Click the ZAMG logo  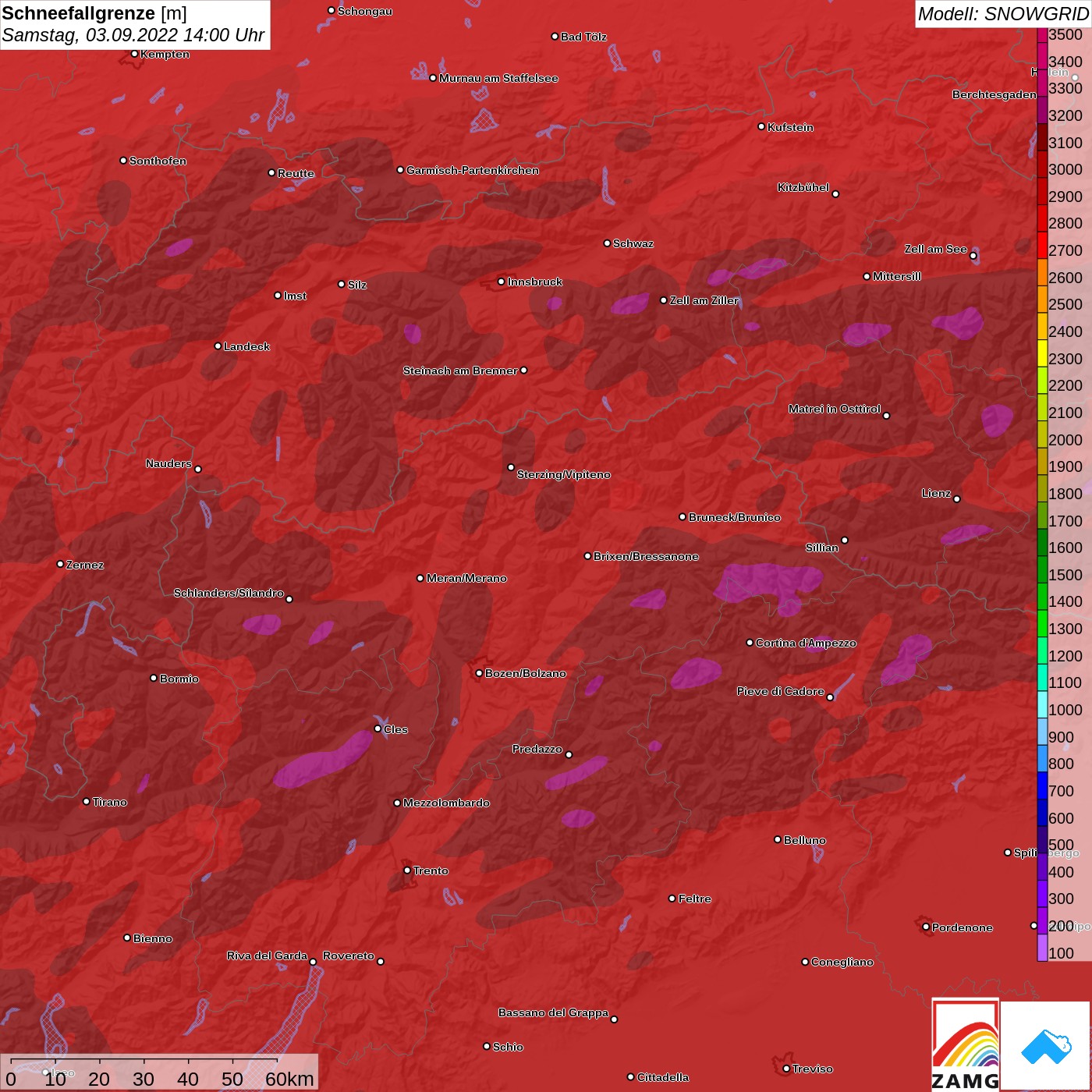coord(965,1044)
